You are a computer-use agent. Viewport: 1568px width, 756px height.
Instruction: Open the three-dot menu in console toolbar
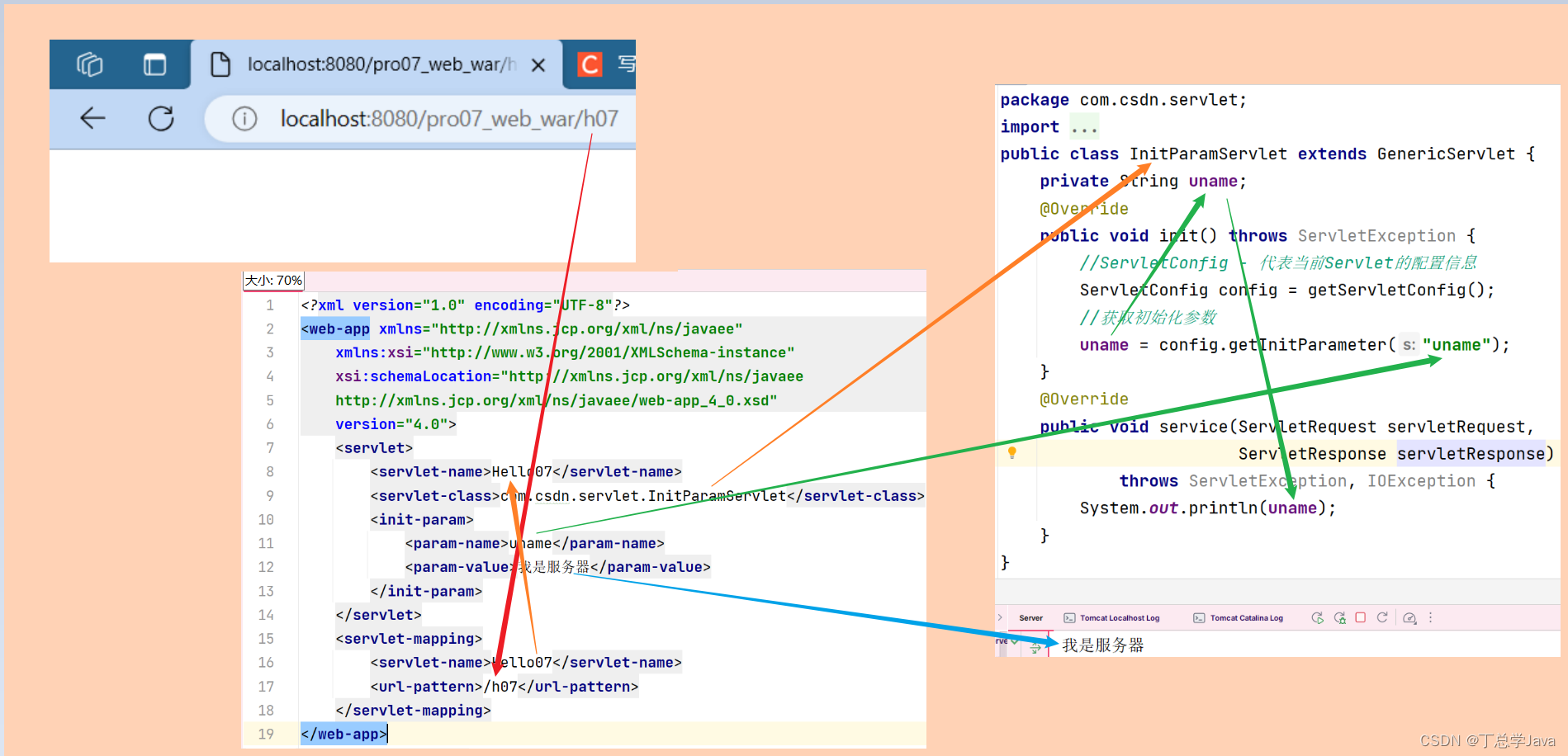click(1430, 619)
